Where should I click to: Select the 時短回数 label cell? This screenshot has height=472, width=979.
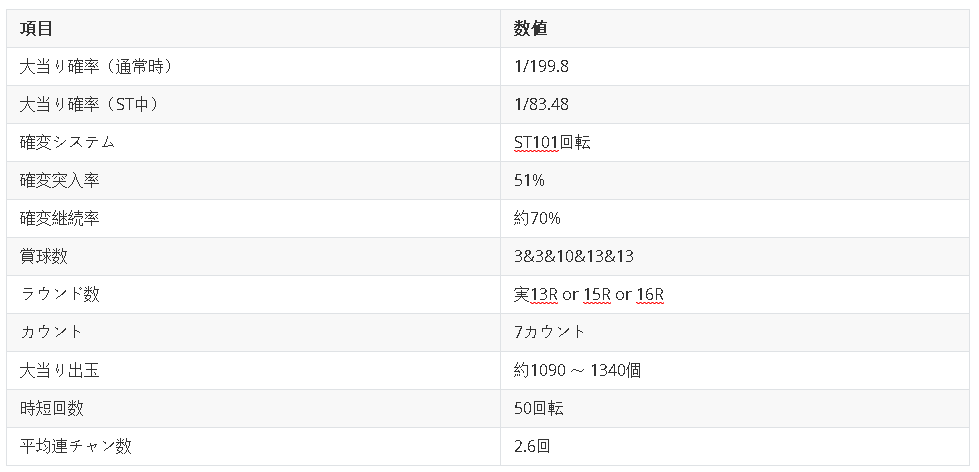coord(52,409)
